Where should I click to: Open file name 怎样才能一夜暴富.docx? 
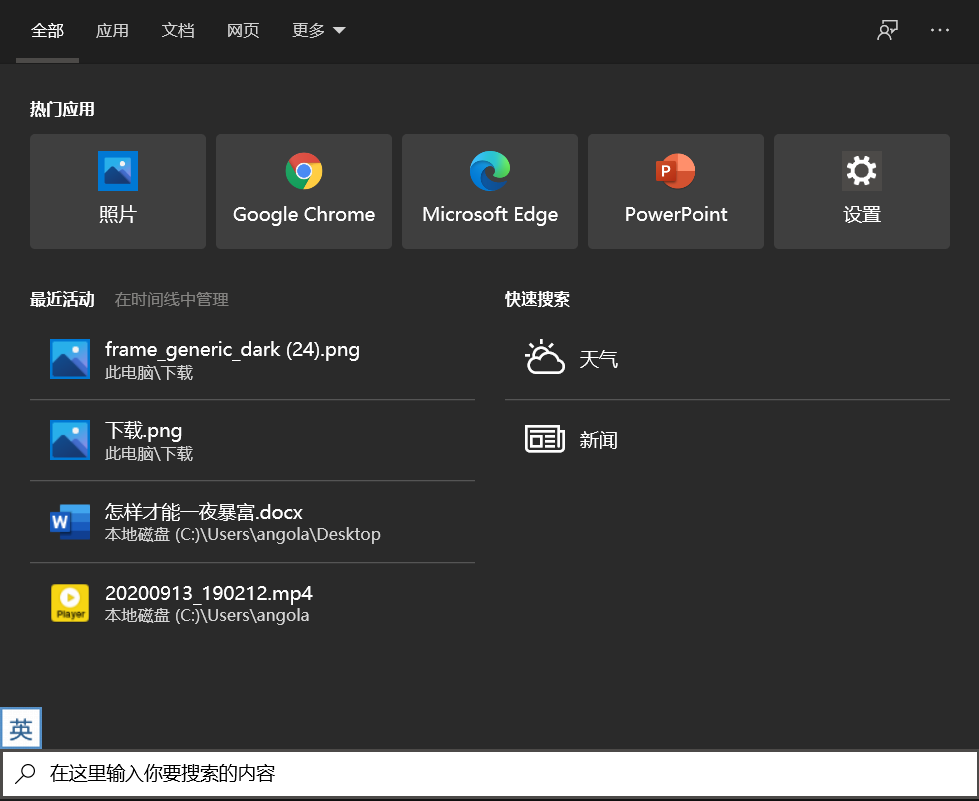tap(204, 512)
